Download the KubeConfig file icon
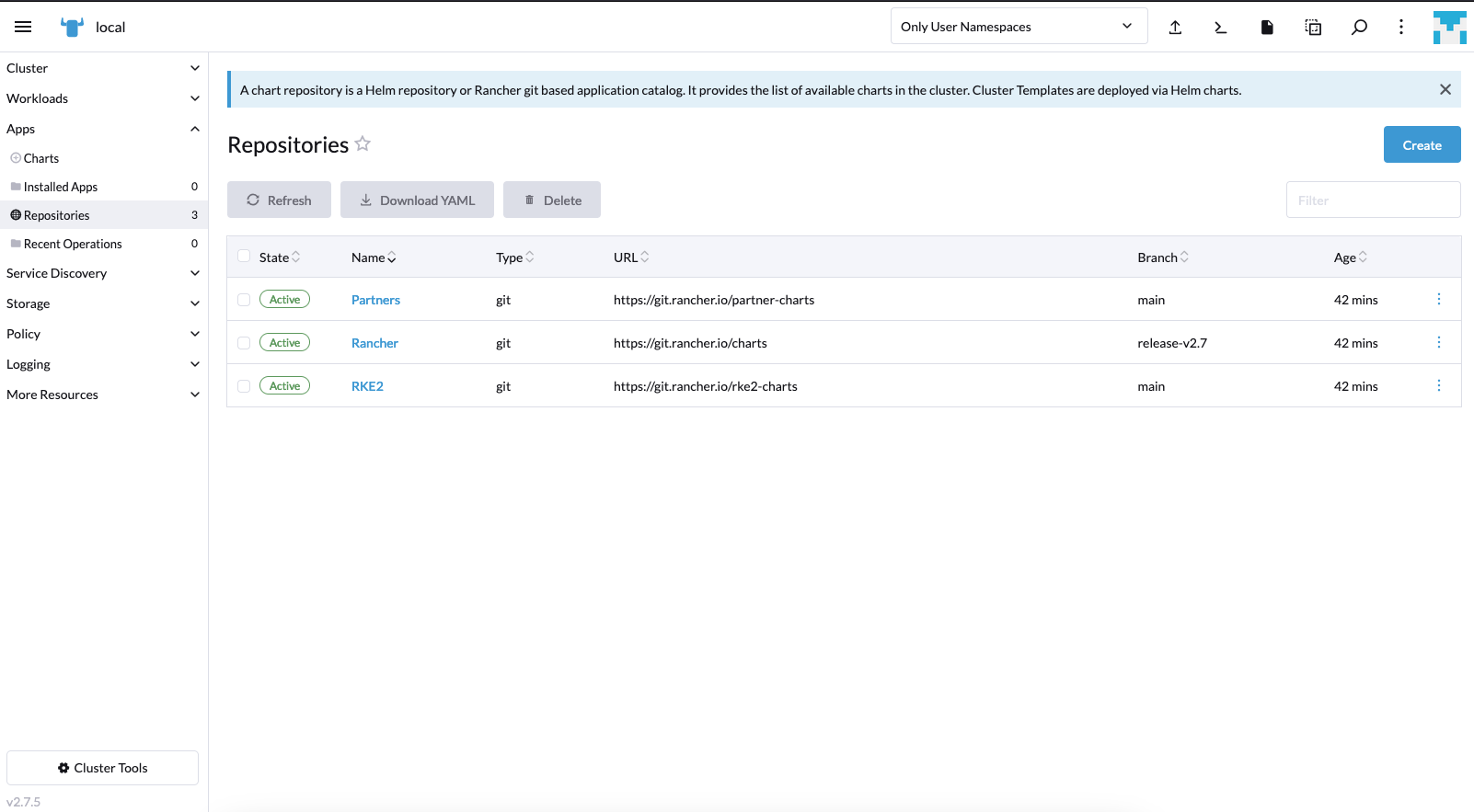Screen dimensions: 1474x812 [x=1267, y=27]
